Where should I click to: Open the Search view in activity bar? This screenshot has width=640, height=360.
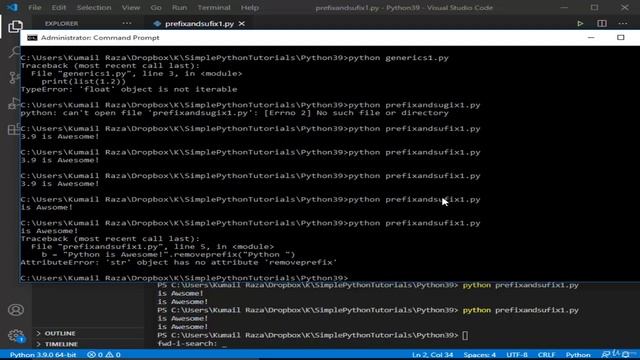[13, 52]
